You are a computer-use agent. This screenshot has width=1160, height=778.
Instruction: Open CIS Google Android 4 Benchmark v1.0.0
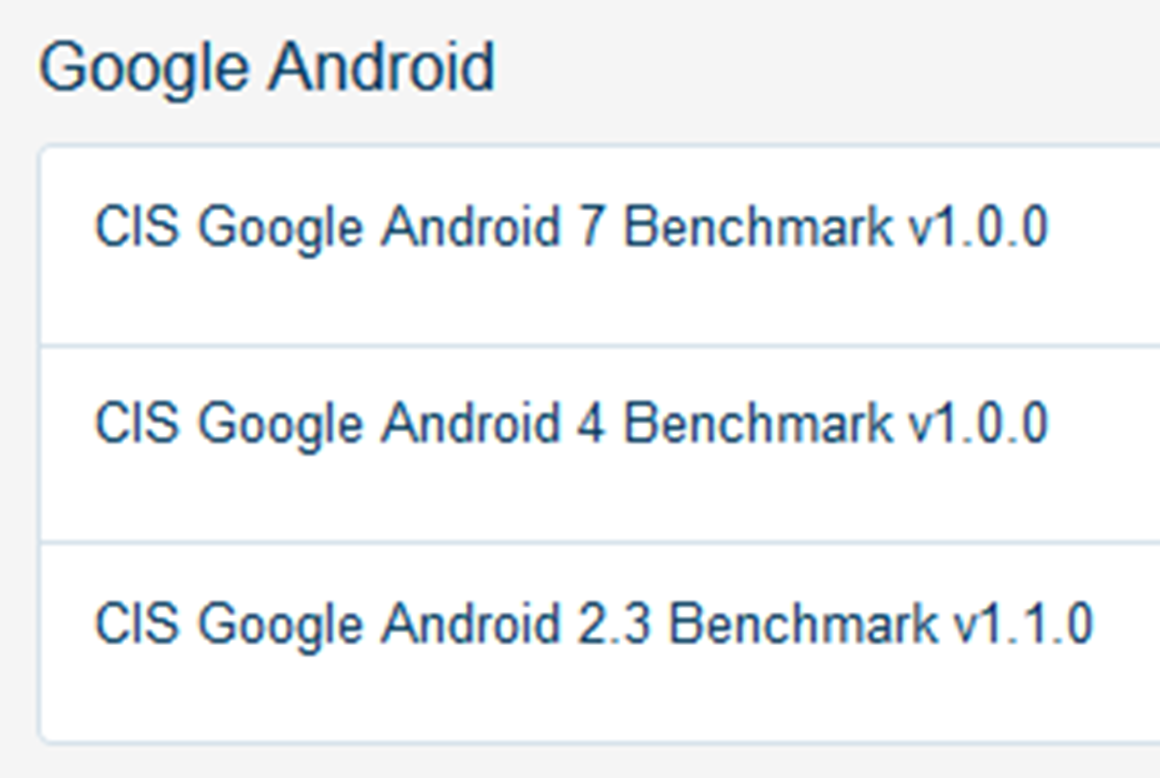(x=571, y=424)
